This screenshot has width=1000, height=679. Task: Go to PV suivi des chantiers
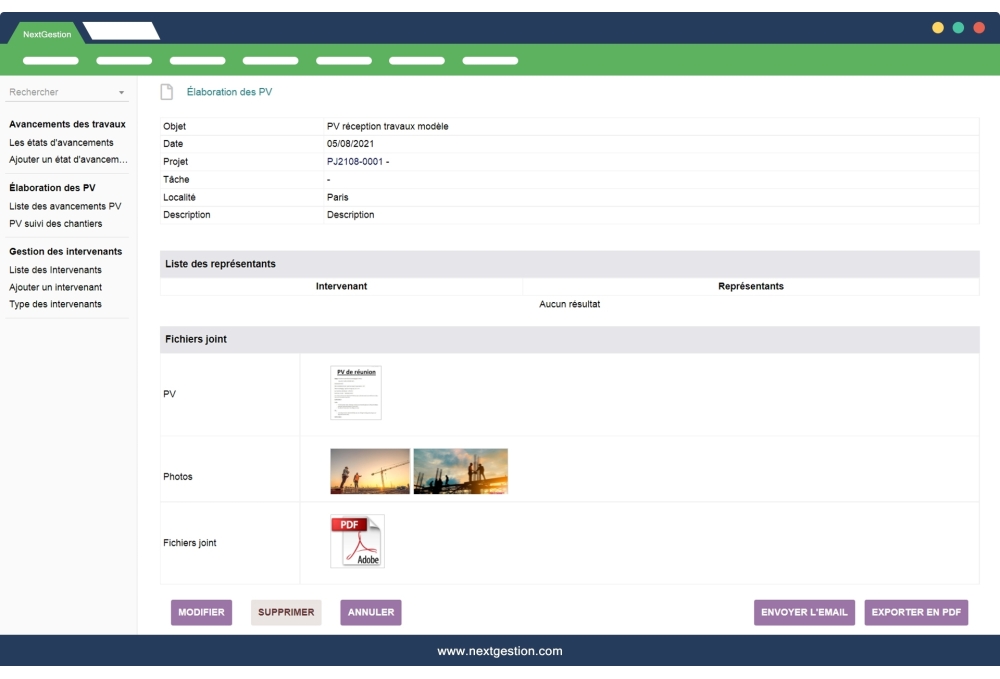click(56, 223)
